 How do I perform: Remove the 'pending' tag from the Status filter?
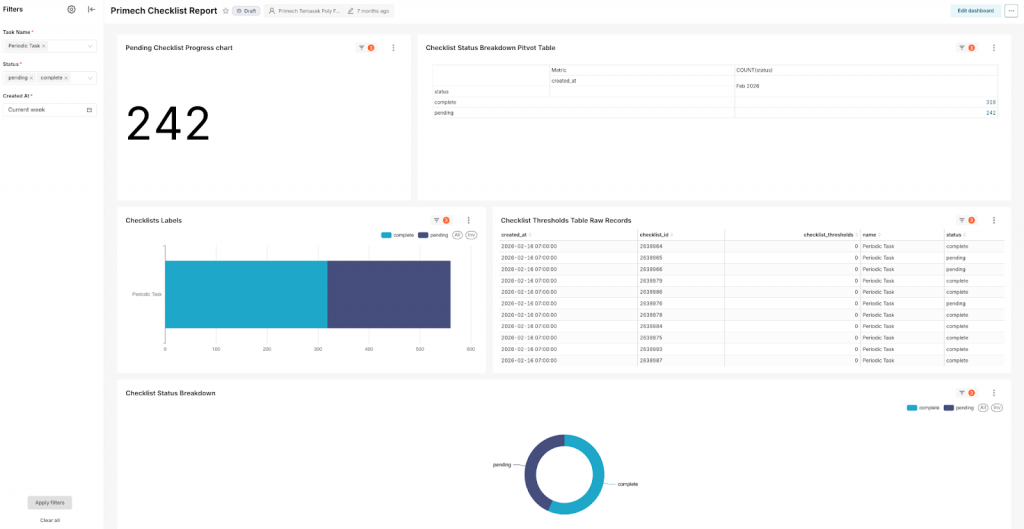tap(31, 77)
